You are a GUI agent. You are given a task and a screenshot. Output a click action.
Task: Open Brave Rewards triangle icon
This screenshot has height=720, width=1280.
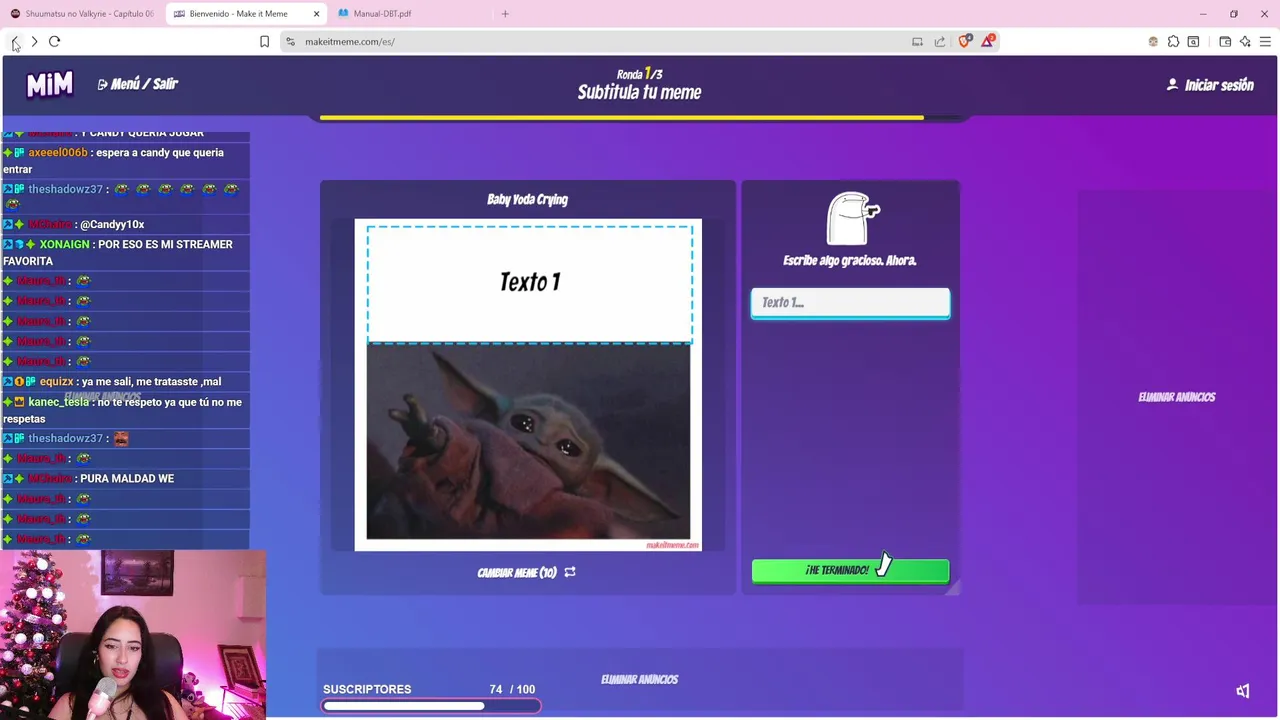pyautogui.click(x=988, y=41)
